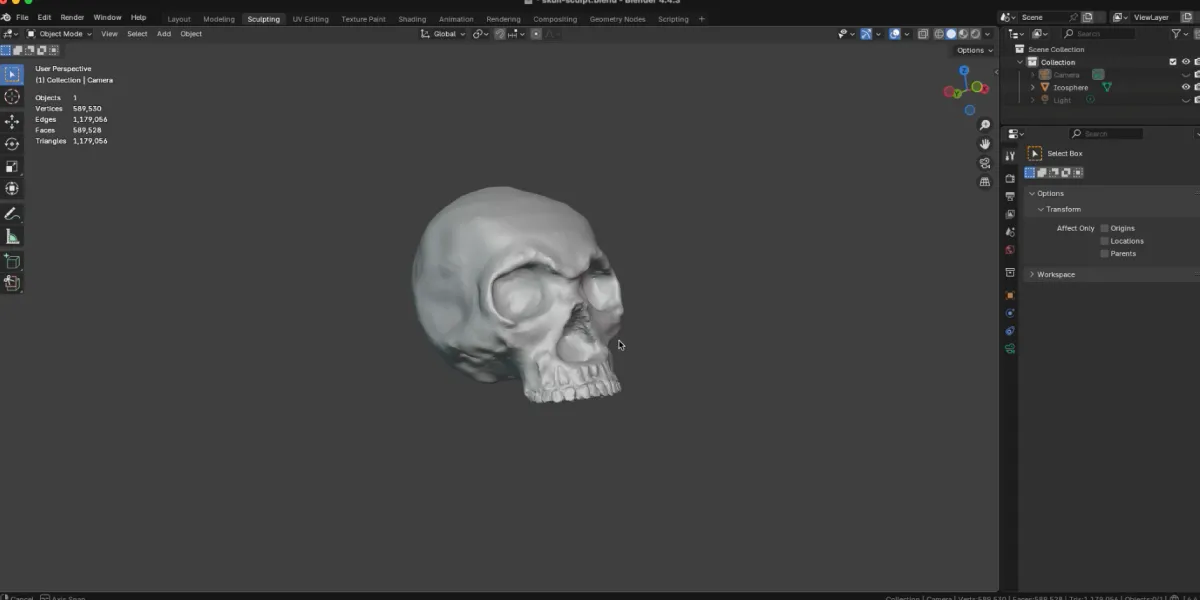
Task: Activate the Rotate tool
Action: (12, 143)
